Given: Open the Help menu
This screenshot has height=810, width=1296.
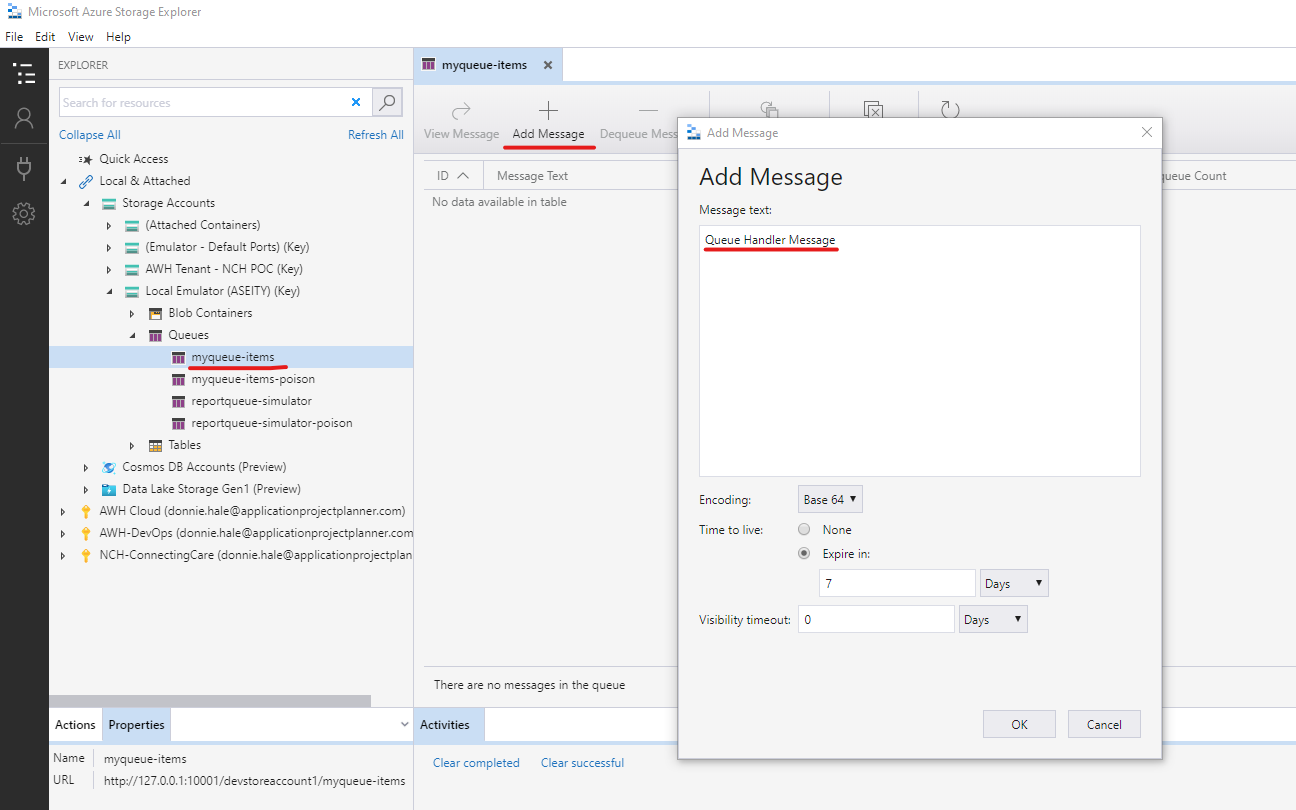Looking at the screenshot, I should click(x=118, y=36).
